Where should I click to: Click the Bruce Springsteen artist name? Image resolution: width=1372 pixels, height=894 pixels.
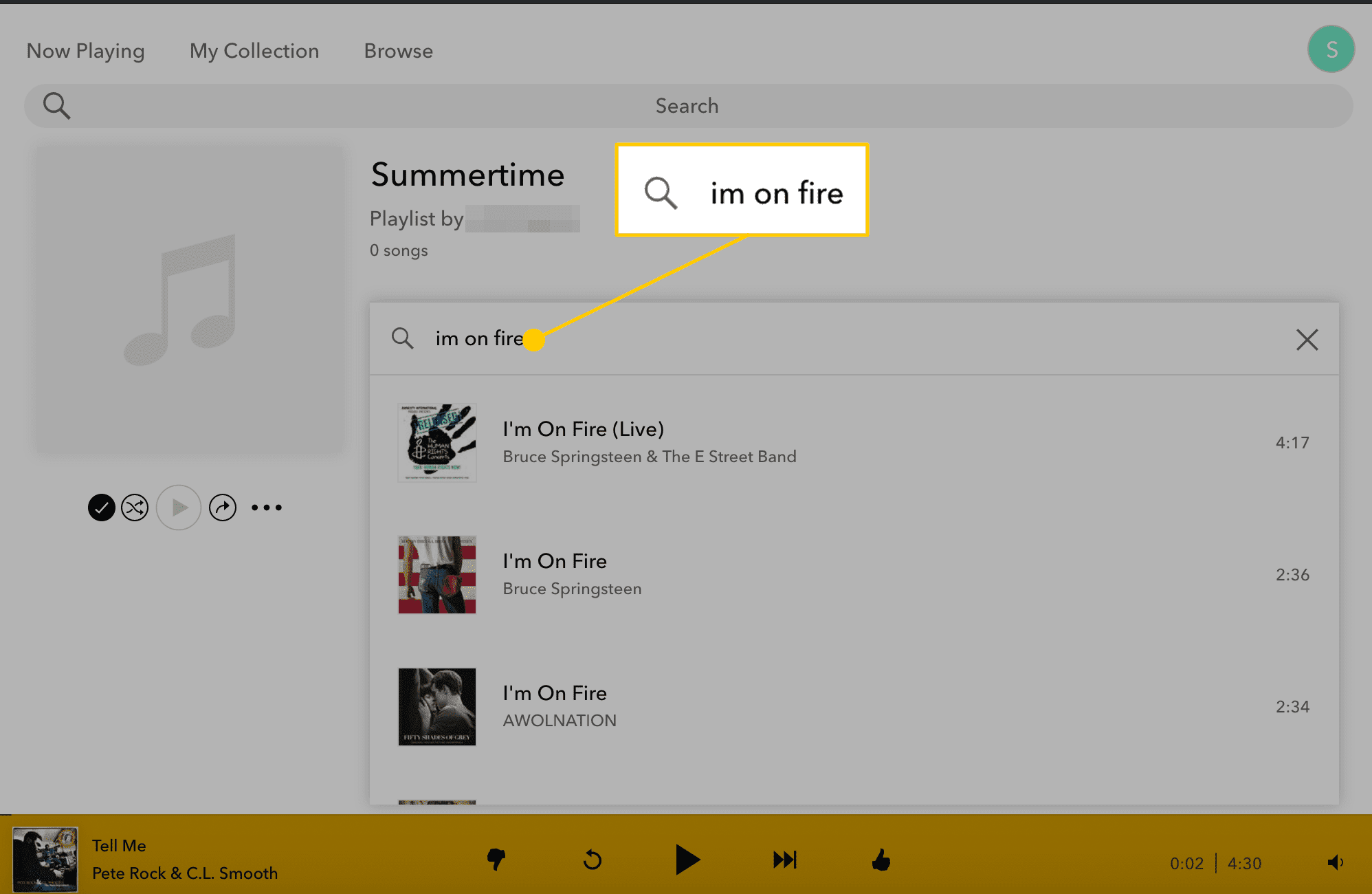point(572,589)
